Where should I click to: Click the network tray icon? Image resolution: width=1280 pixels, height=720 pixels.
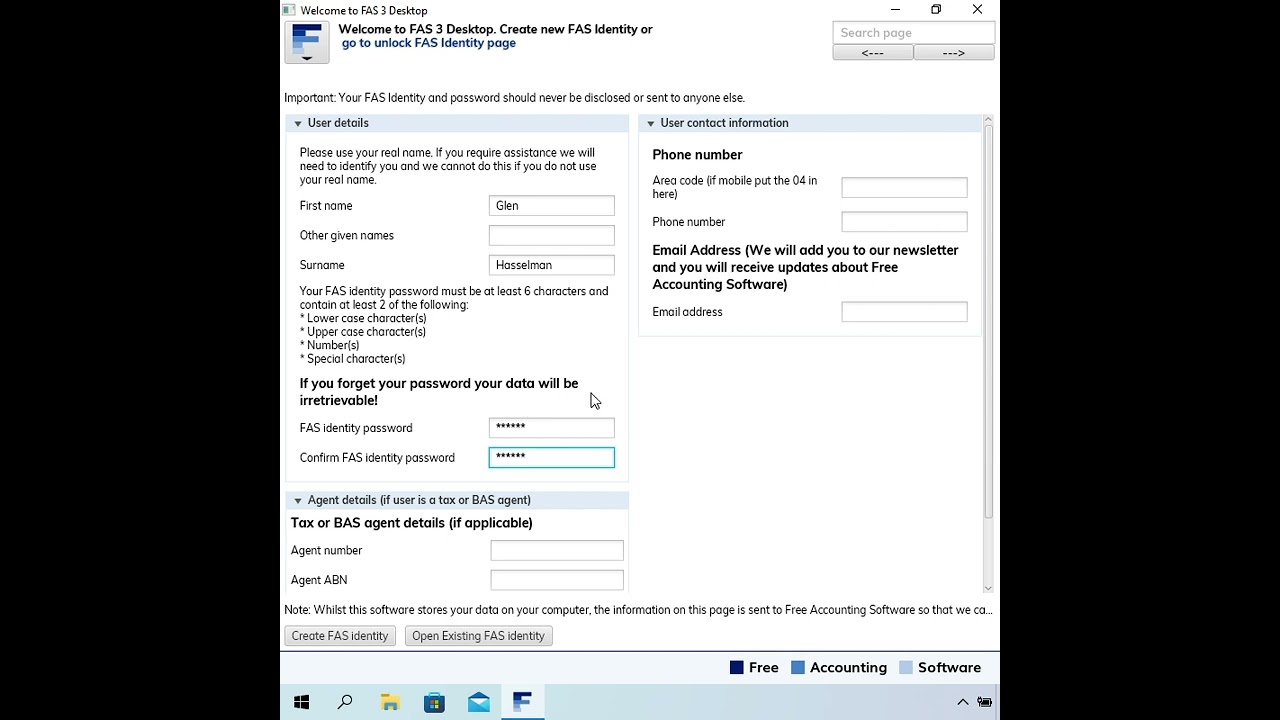985,702
